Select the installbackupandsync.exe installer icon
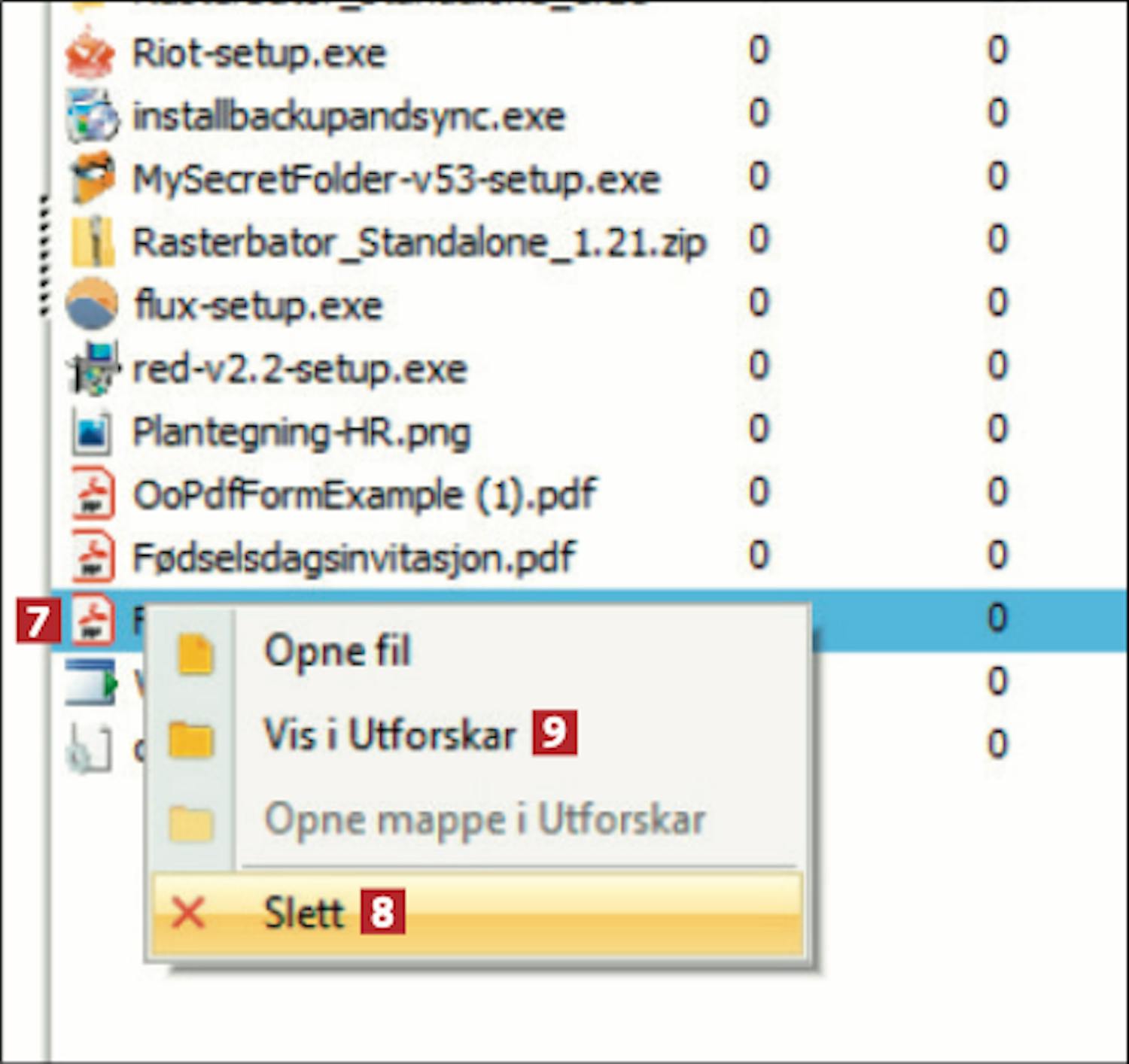Viewport: 1129px width, 1064px height. [x=92, y=116]
